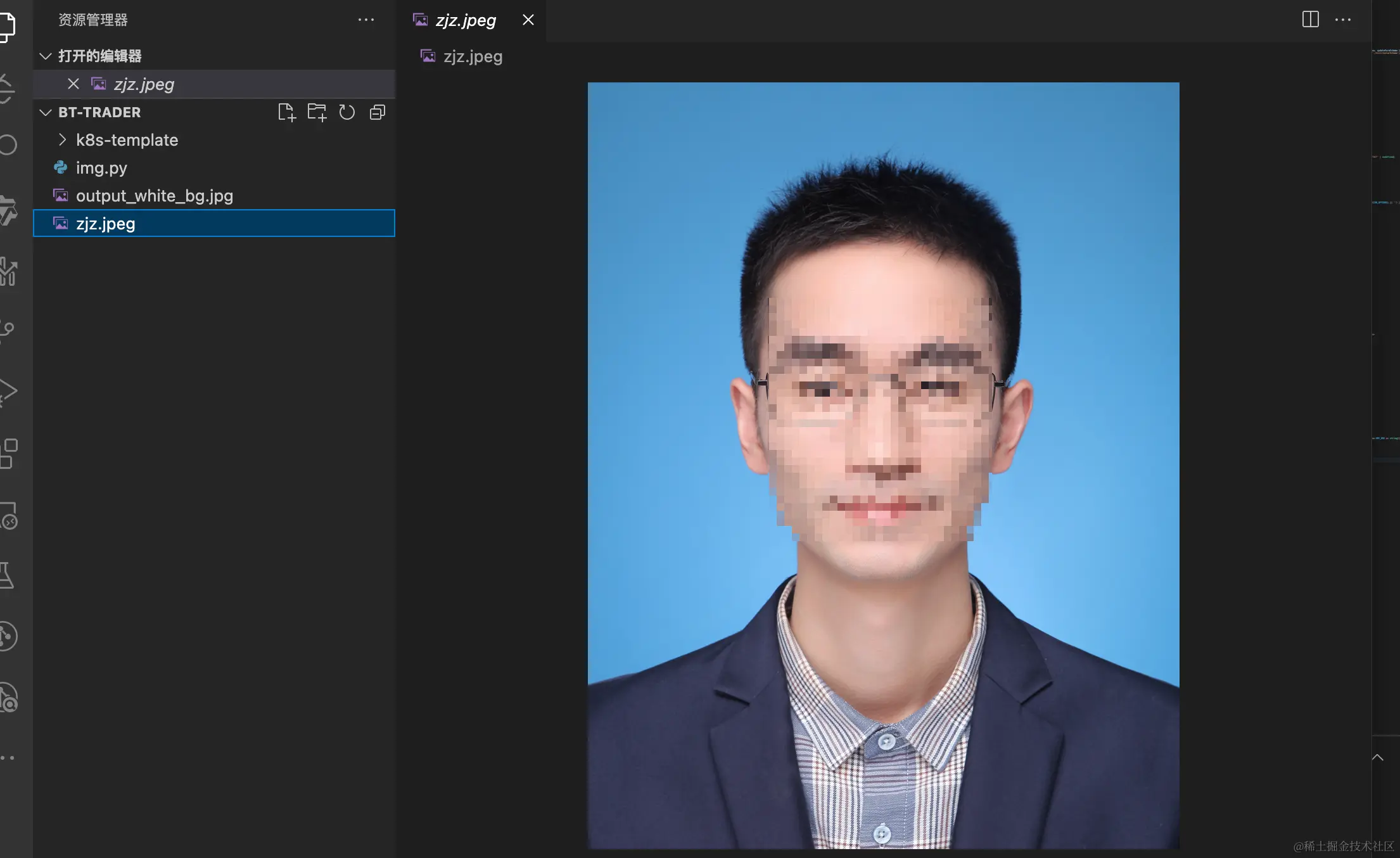Image resolution: width=1400 pixels, height=858 pixels.
Task: Refresh the explorer file tree
Action: pyautogui.click(x=347, y=112)
